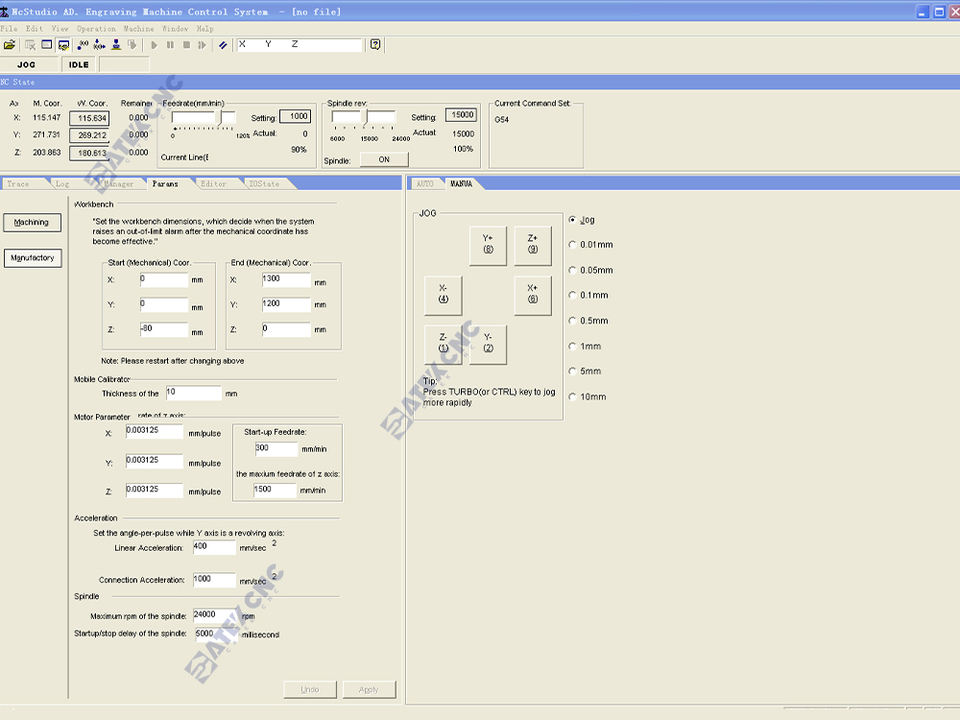Switch to the AUTO tab
960x720 pixels.
[x=425, y=184]
